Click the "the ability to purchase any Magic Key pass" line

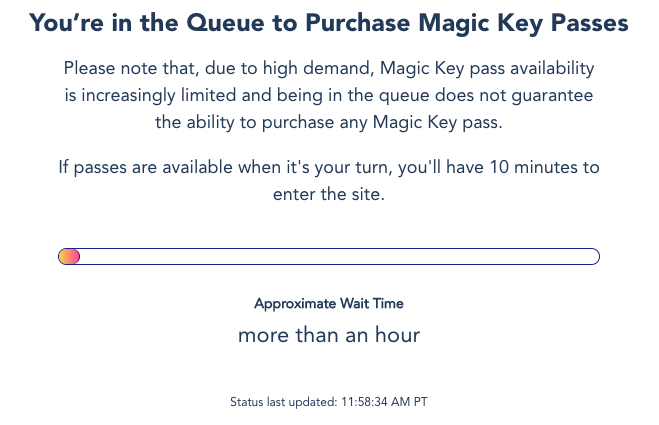click(329, 122)
